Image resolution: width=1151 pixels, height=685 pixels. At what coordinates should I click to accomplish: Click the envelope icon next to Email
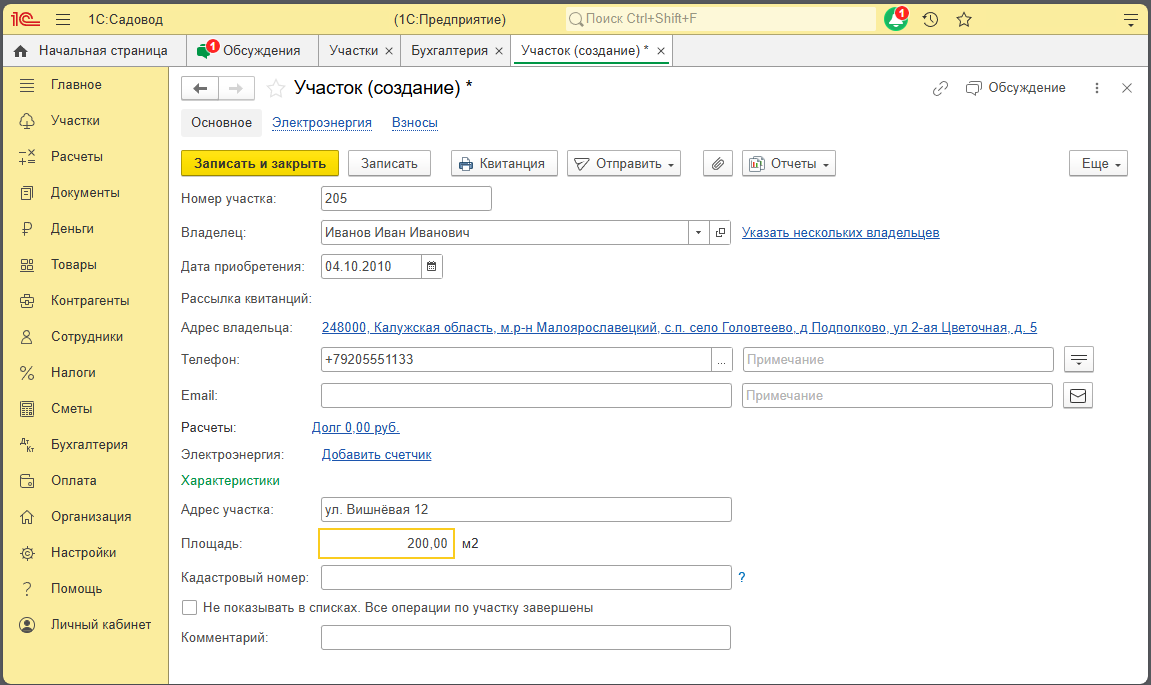tap(1078, 396)
